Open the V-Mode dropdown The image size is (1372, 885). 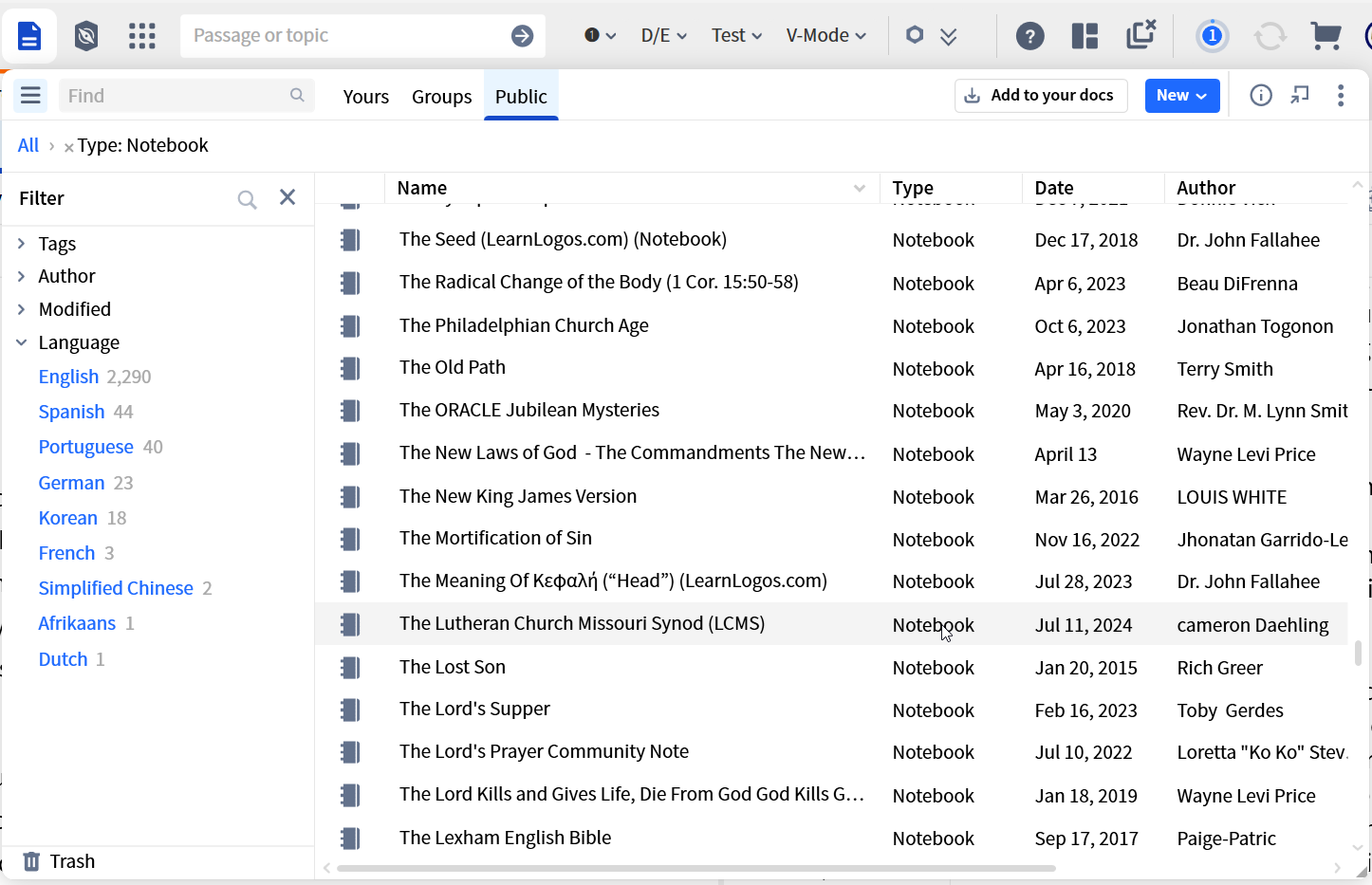pos(825,36)
